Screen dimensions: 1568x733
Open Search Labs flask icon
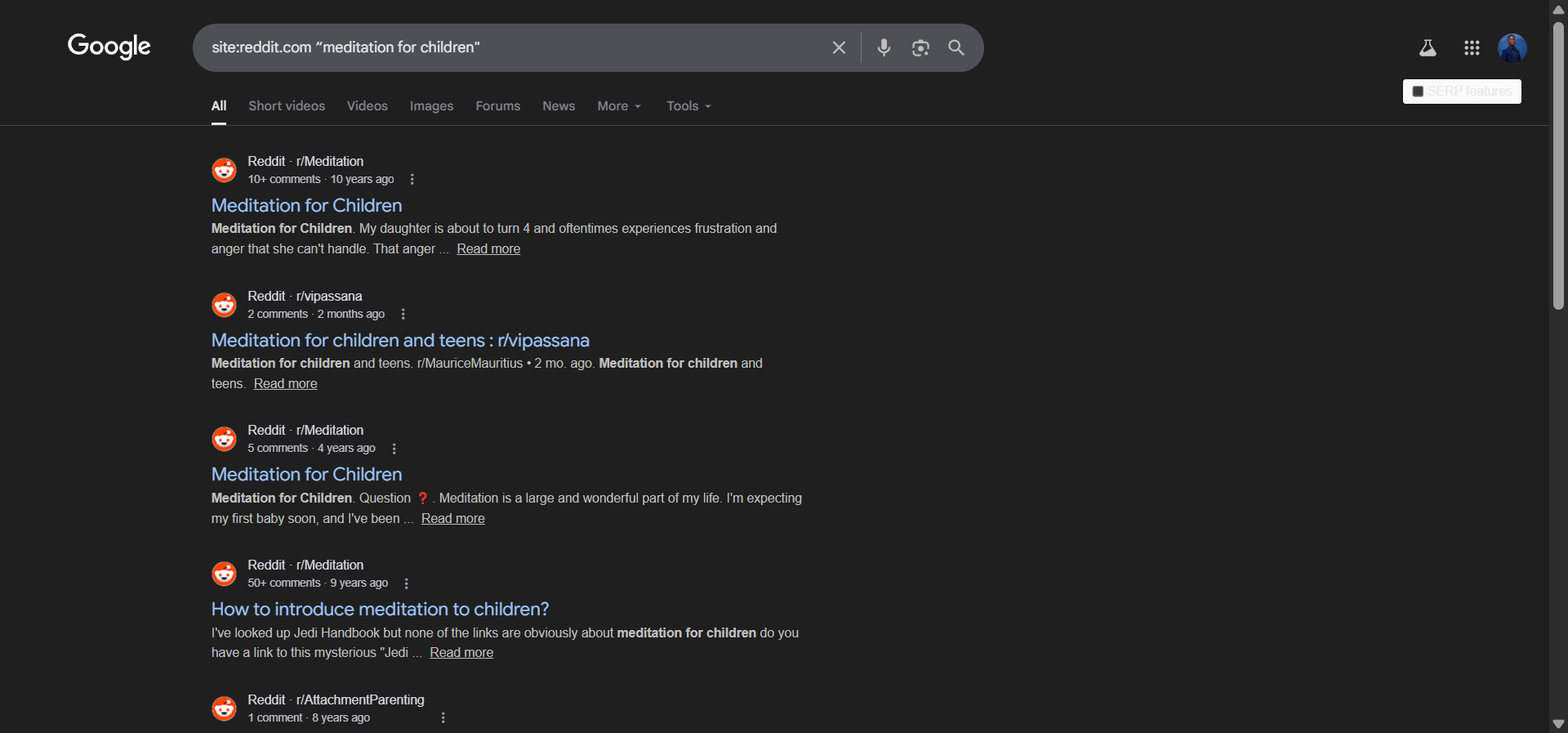pyautogui.click(x=1428, y=48)
